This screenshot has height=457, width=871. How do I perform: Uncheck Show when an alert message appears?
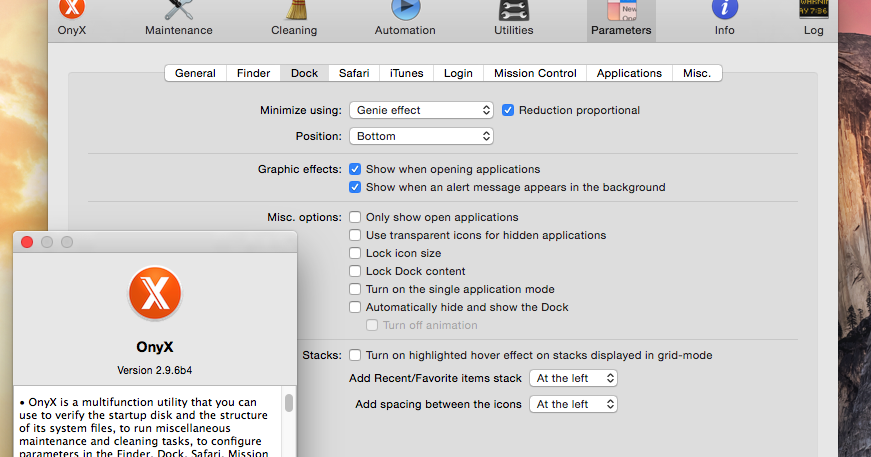coord(355,187)
